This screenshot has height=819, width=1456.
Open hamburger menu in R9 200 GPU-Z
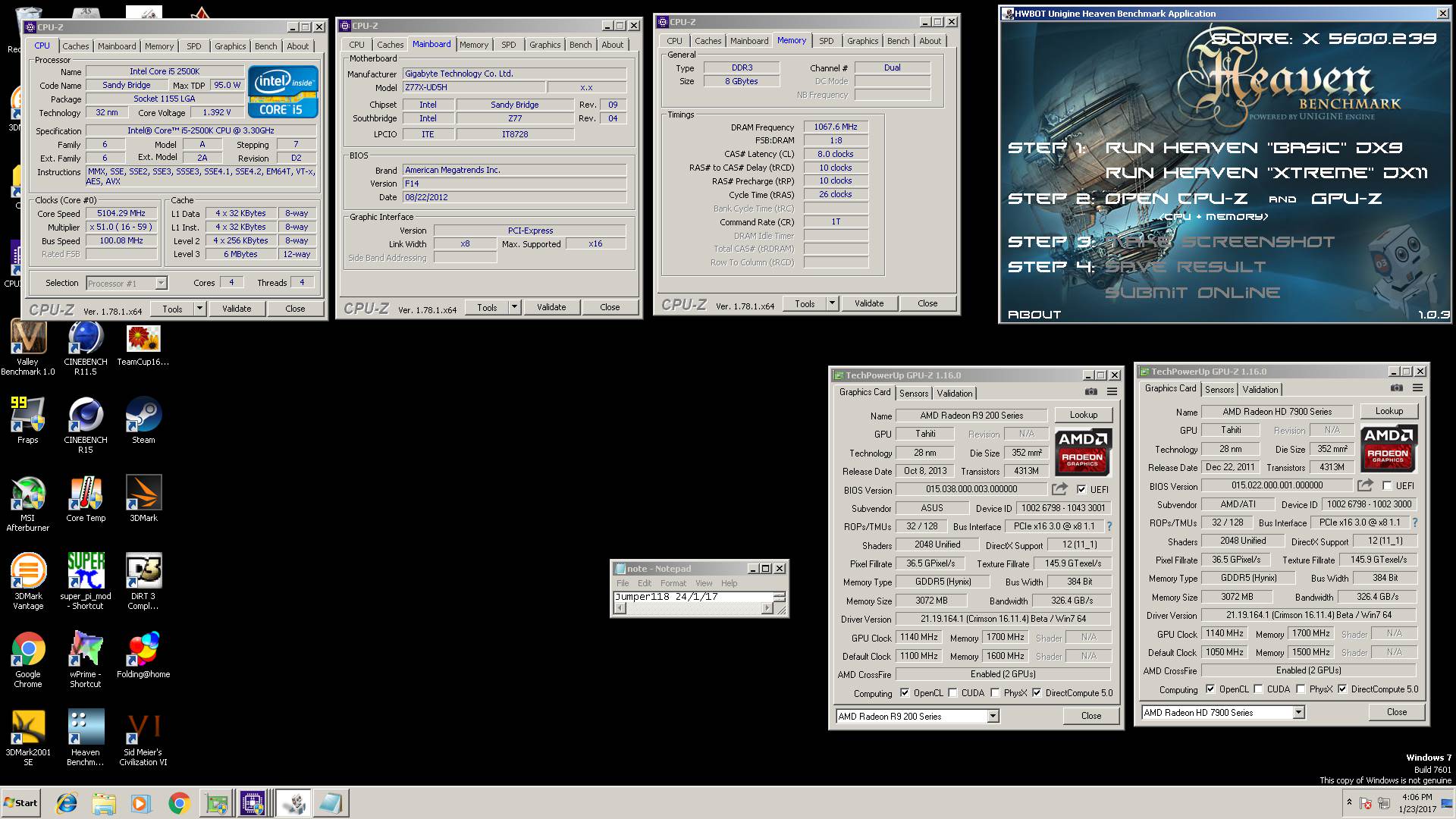(1112, 392)
